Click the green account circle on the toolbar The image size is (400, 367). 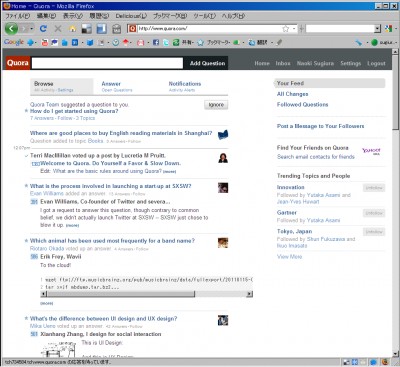tap(374, 42)
